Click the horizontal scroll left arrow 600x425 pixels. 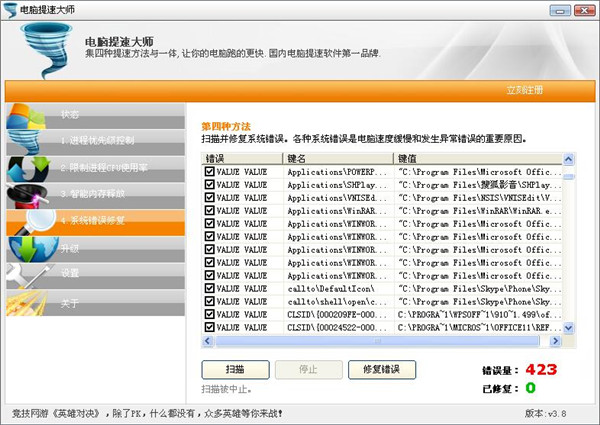(208, 340)
